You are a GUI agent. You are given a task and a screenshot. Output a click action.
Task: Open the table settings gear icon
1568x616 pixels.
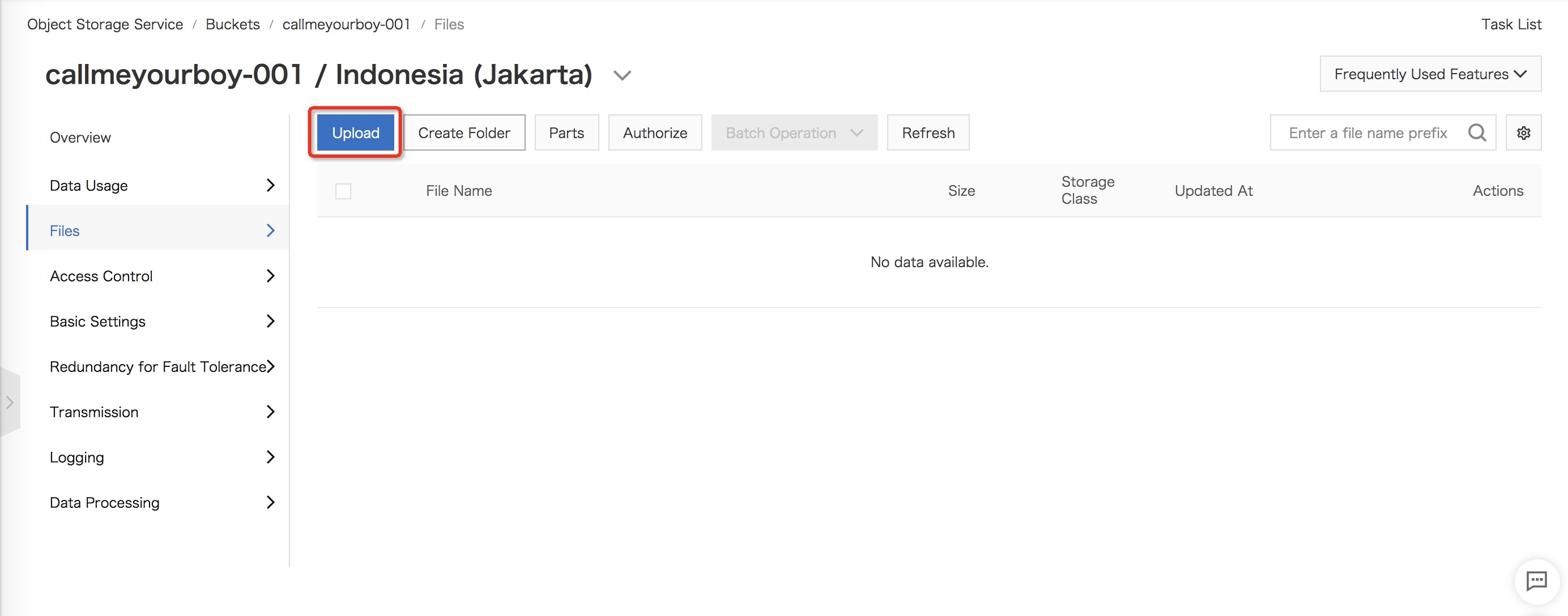(x=1523, y=132)
